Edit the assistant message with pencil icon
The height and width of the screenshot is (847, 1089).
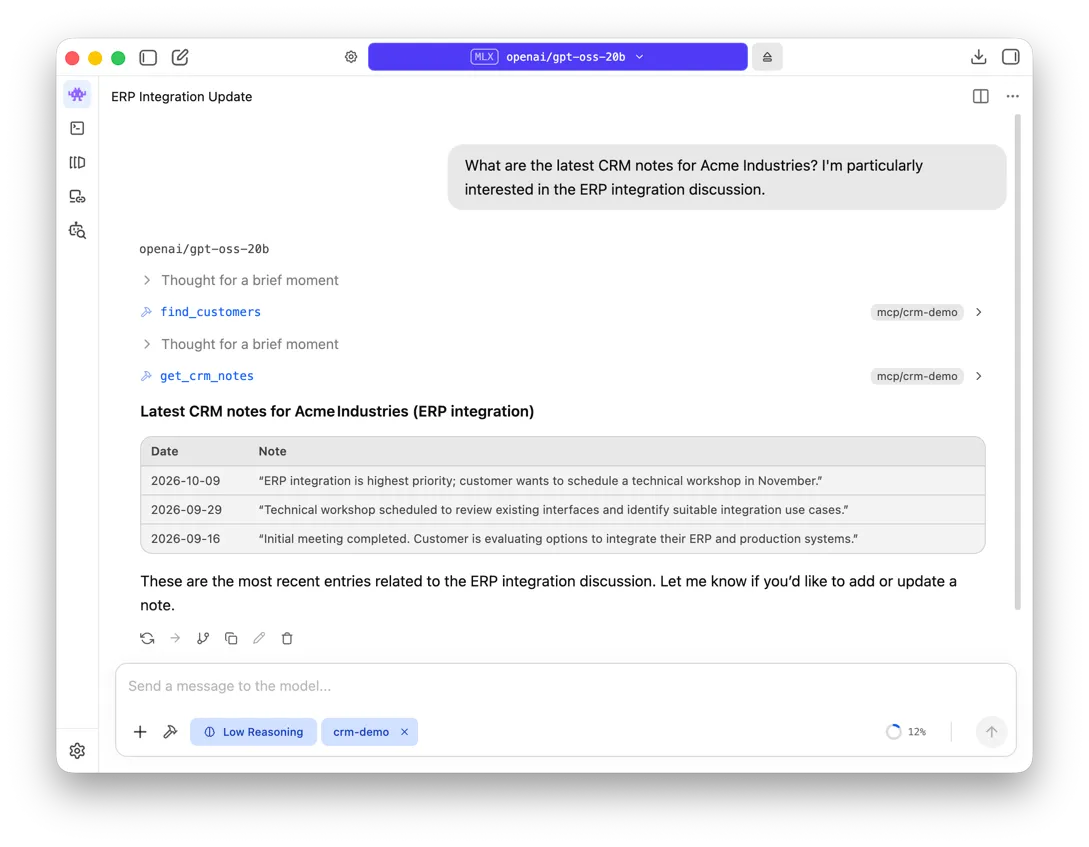pos(259,639)
